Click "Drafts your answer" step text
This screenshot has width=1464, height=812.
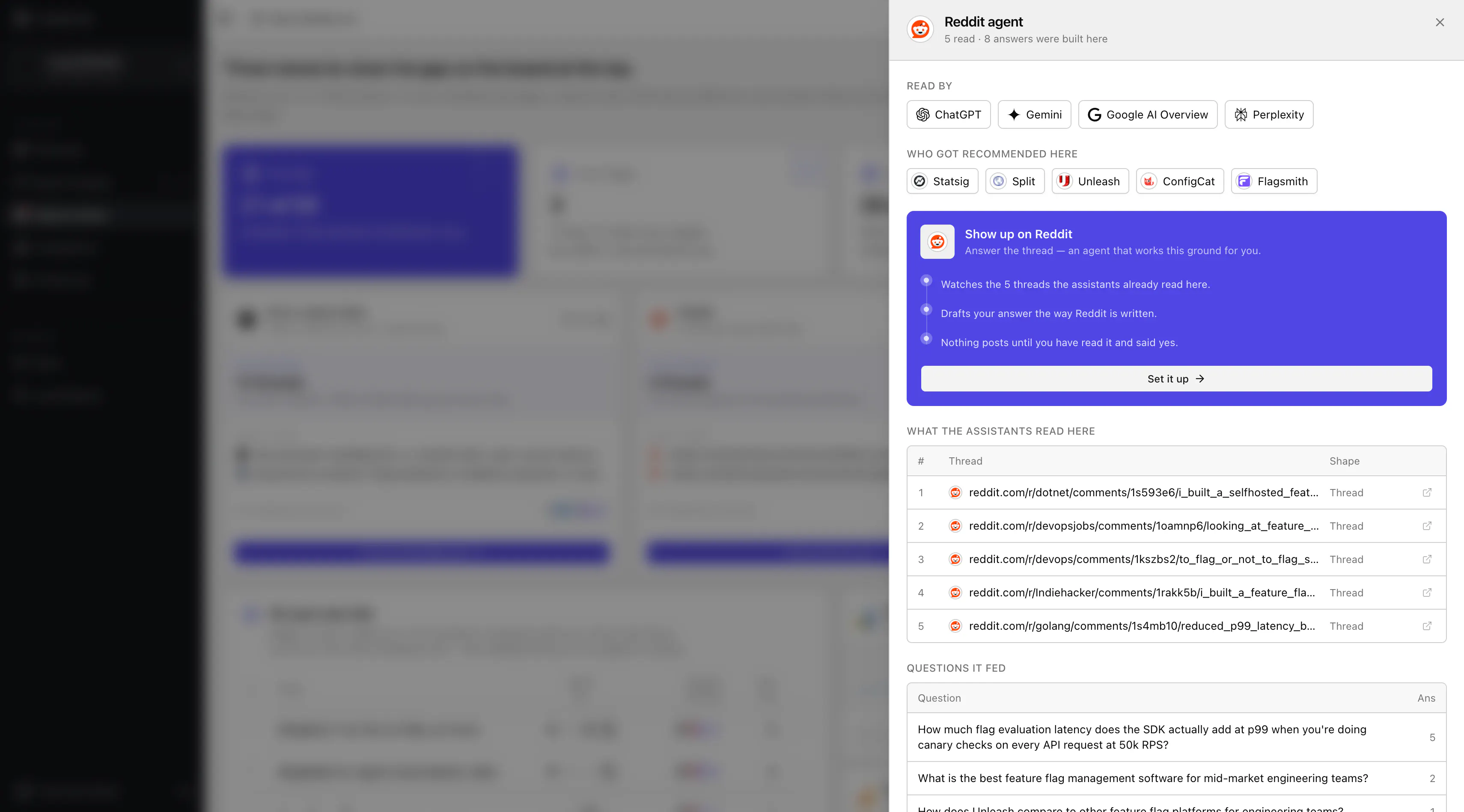click(x=1048, y=314)
